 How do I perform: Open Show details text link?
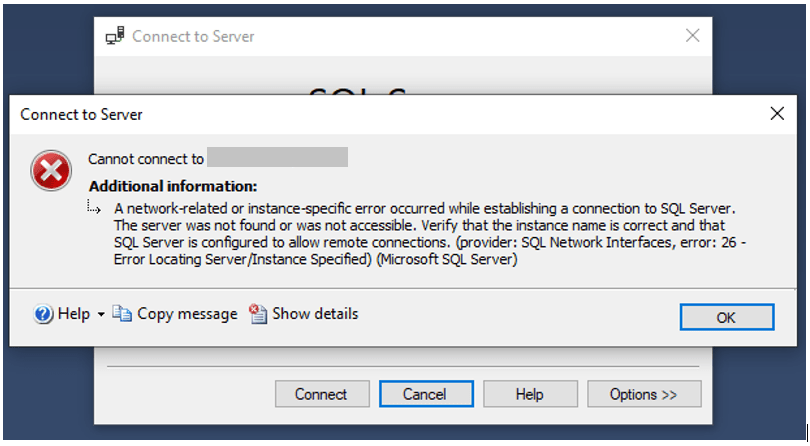pos(315,313)
